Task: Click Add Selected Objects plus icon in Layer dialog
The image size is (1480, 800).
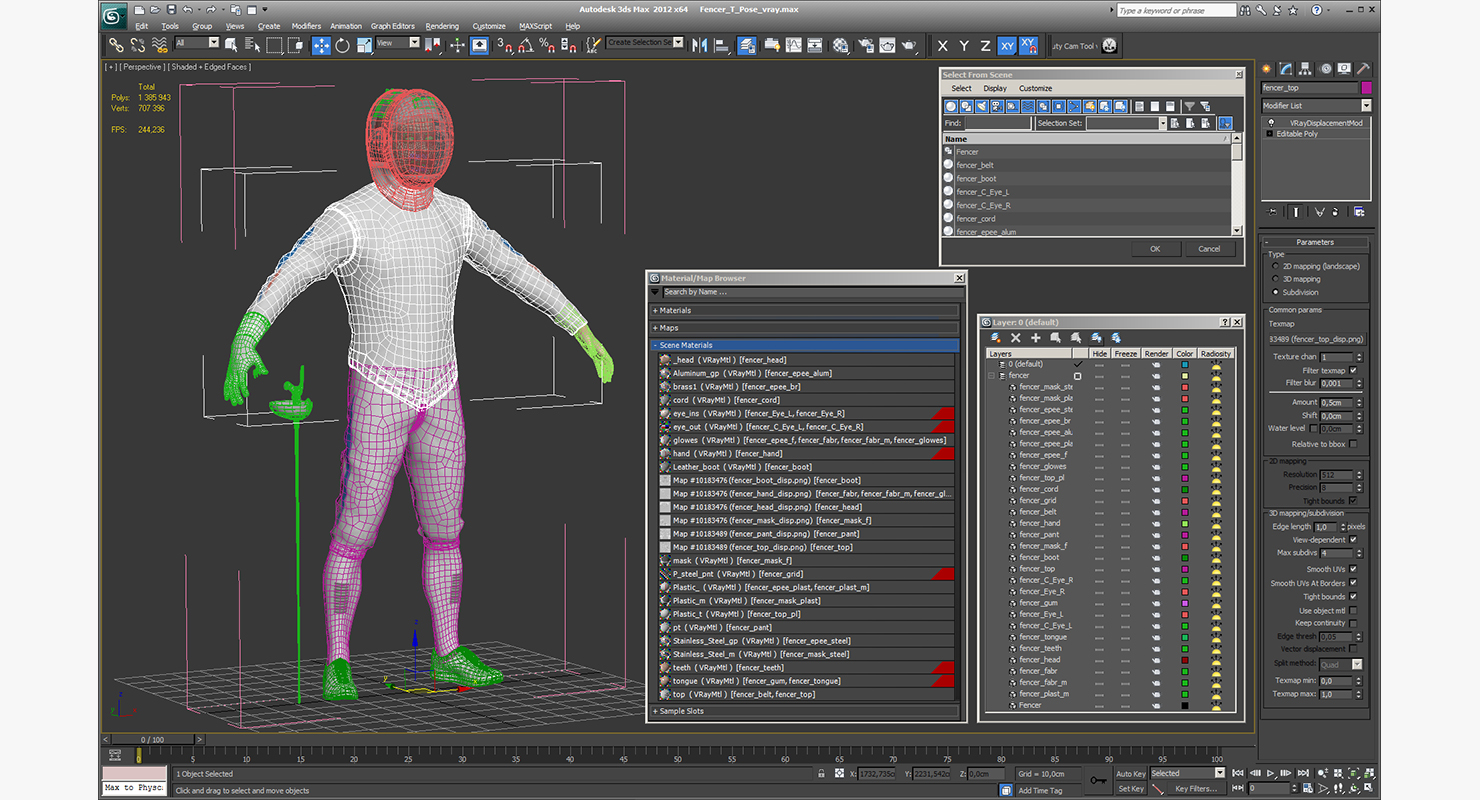Action: 1035,338
